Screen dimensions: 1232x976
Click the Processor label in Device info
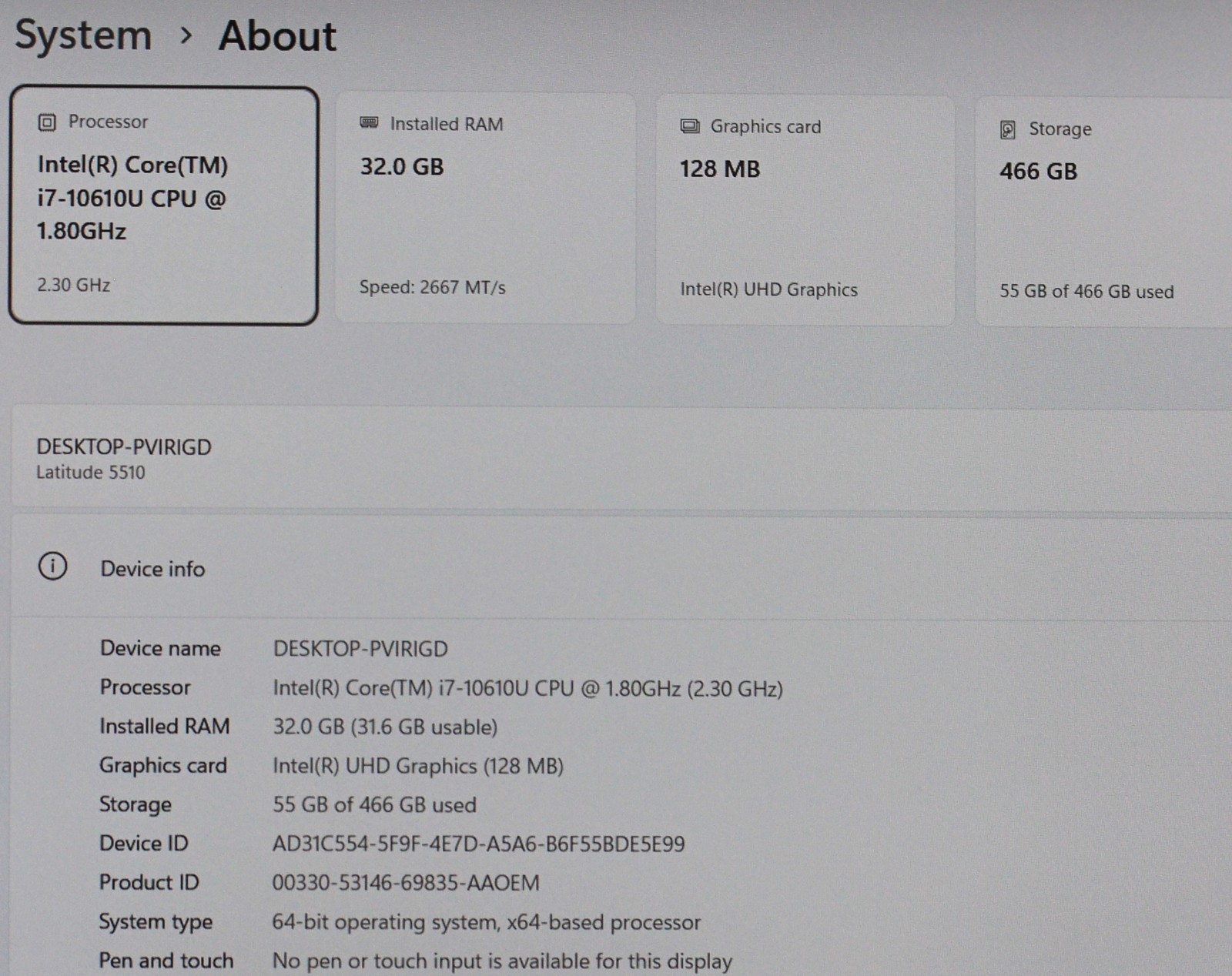click(x=145, y=687)
